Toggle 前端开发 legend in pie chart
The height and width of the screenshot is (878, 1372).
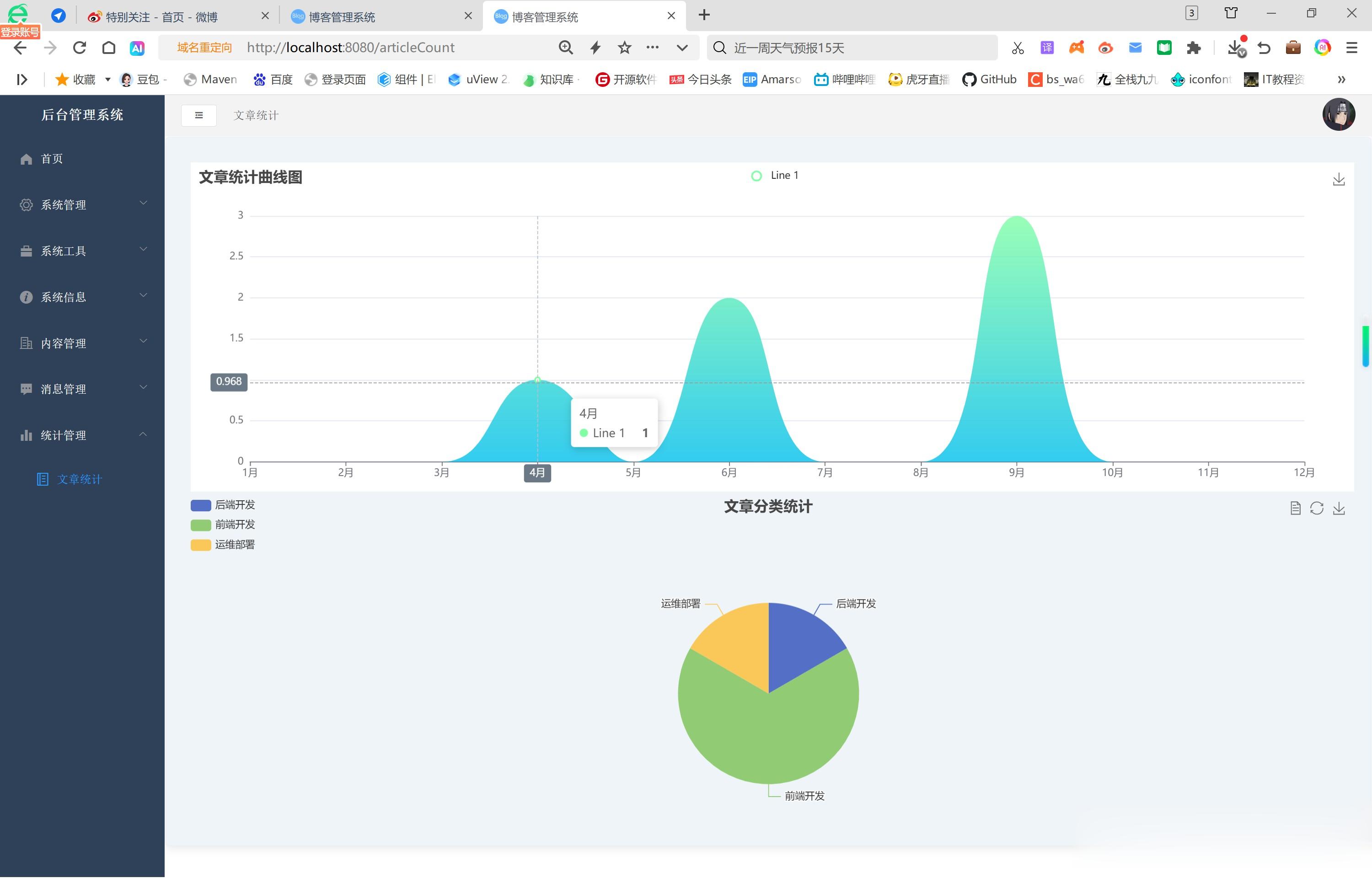[x=223, y=525]
